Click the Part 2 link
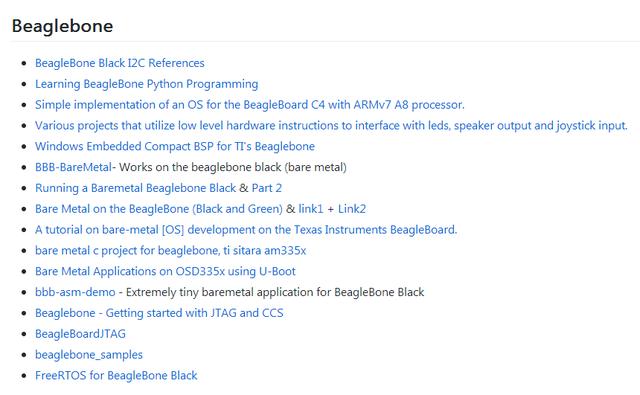Image resolution: width=640 pixels, height=395 pixels. click(x=267, y=188)
